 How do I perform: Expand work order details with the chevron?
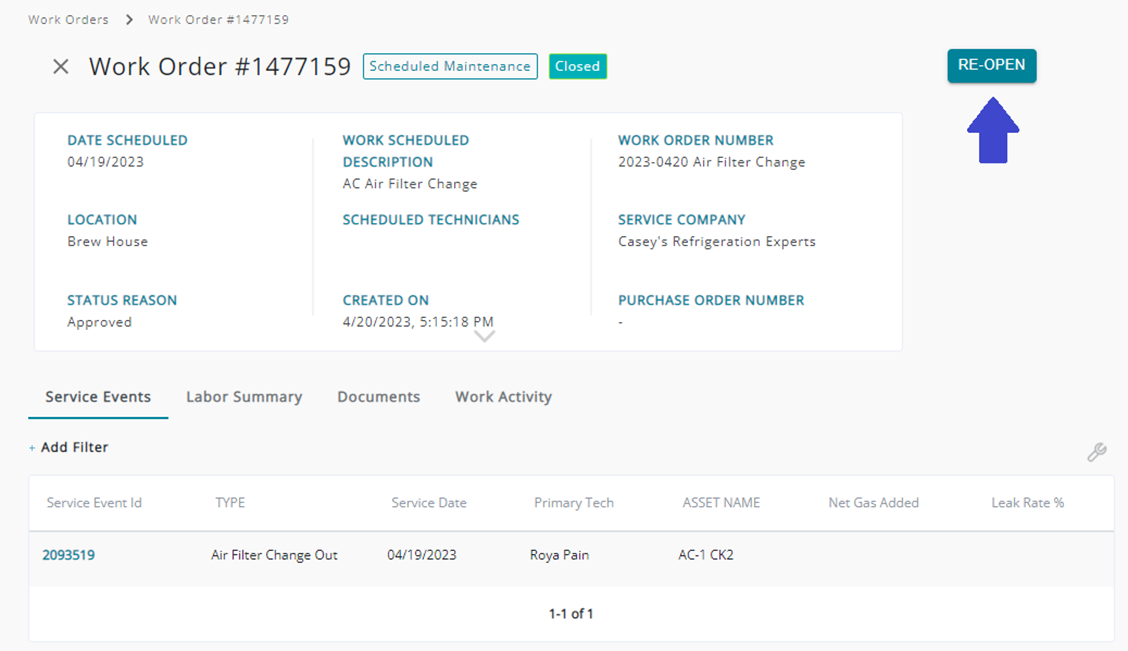pyautogui.click(x=484, y=336)
